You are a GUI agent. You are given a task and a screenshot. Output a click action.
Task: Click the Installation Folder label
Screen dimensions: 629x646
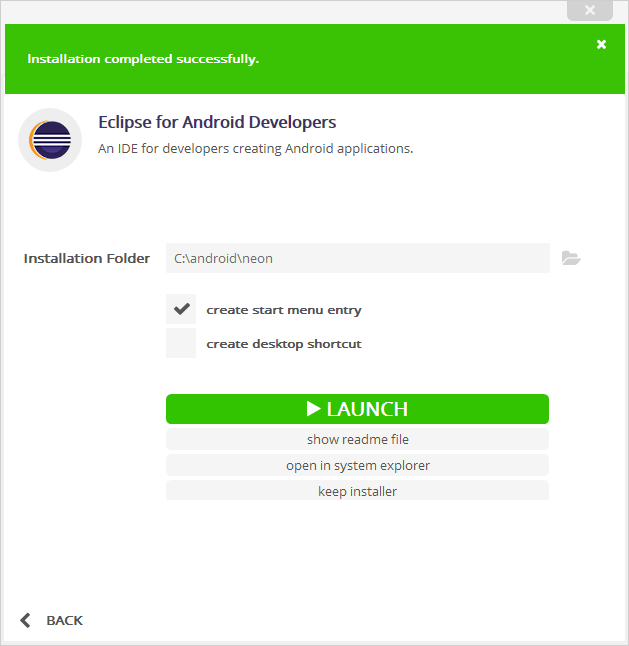point(87,258)
